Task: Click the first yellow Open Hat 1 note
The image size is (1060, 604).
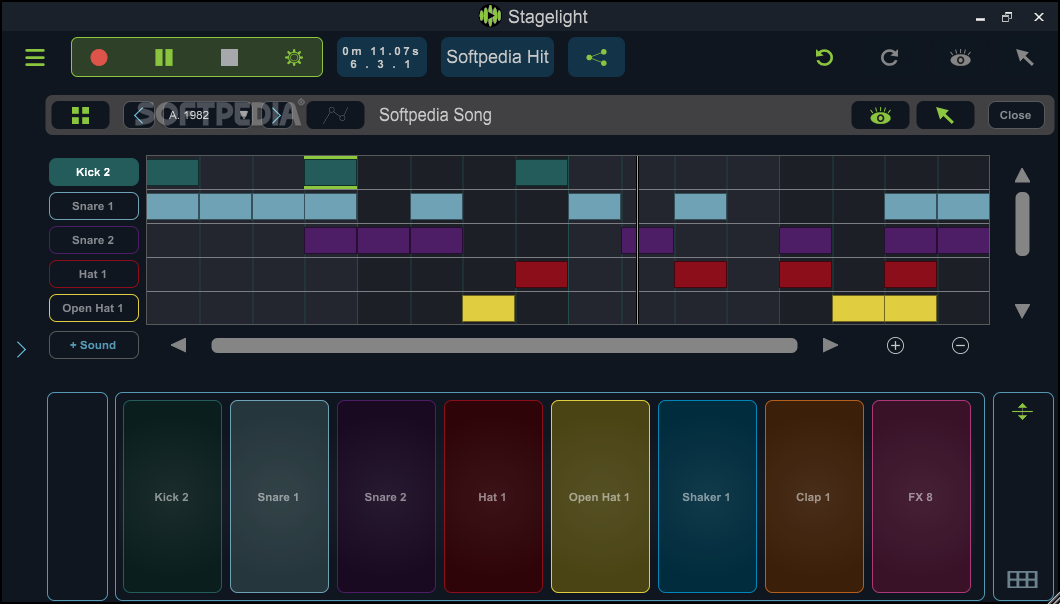Action: [x=489, y=308]
